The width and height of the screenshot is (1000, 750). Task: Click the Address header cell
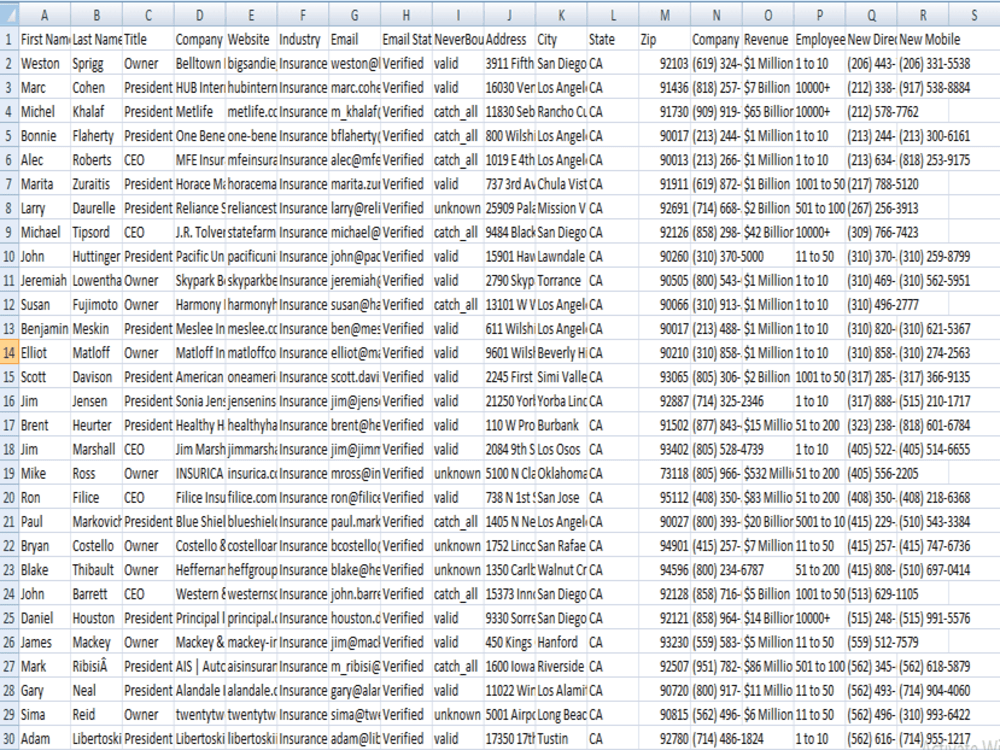coord(510,40)
